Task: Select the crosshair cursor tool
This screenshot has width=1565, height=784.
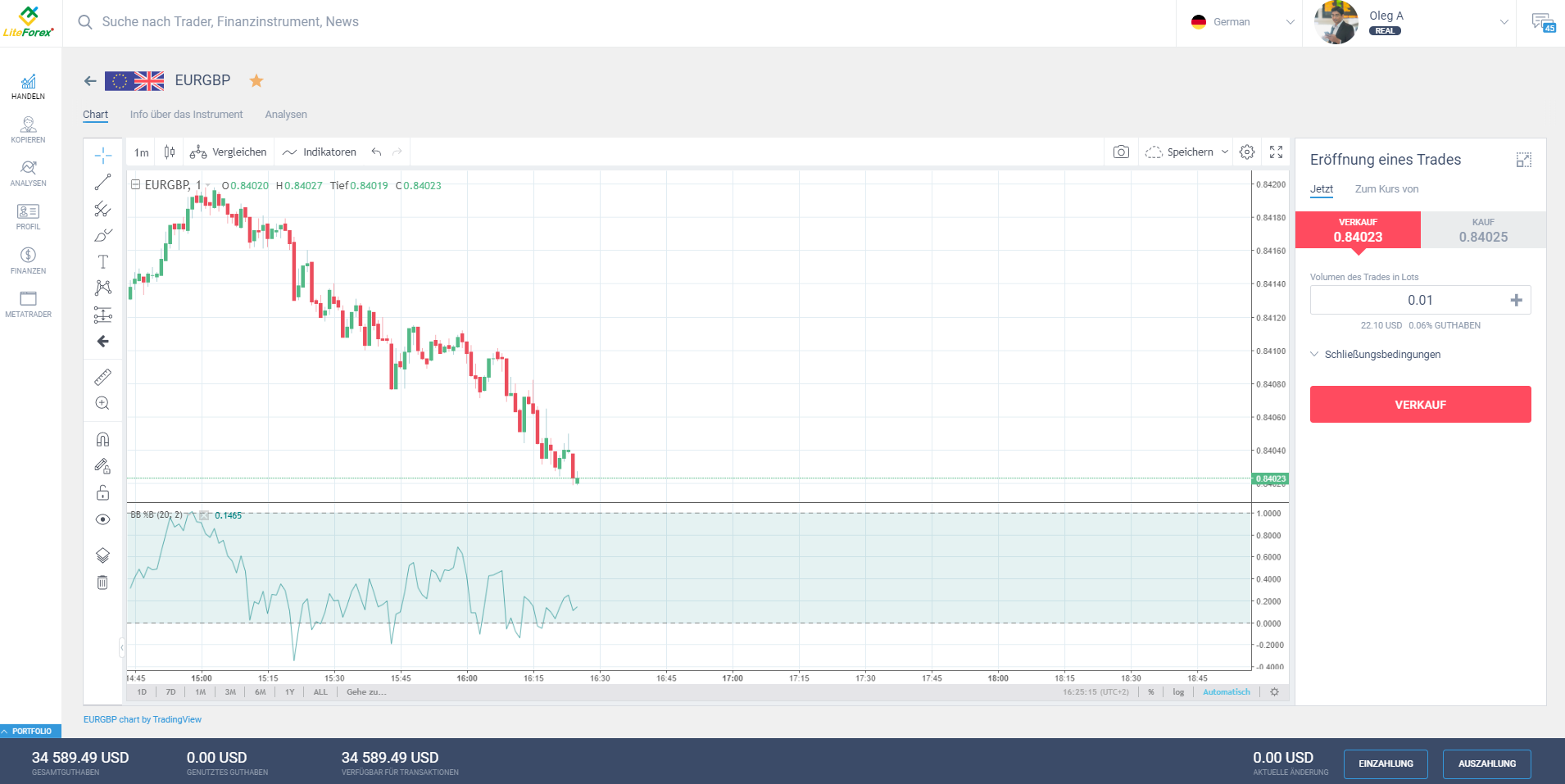Action: click(x=102, y=154)
